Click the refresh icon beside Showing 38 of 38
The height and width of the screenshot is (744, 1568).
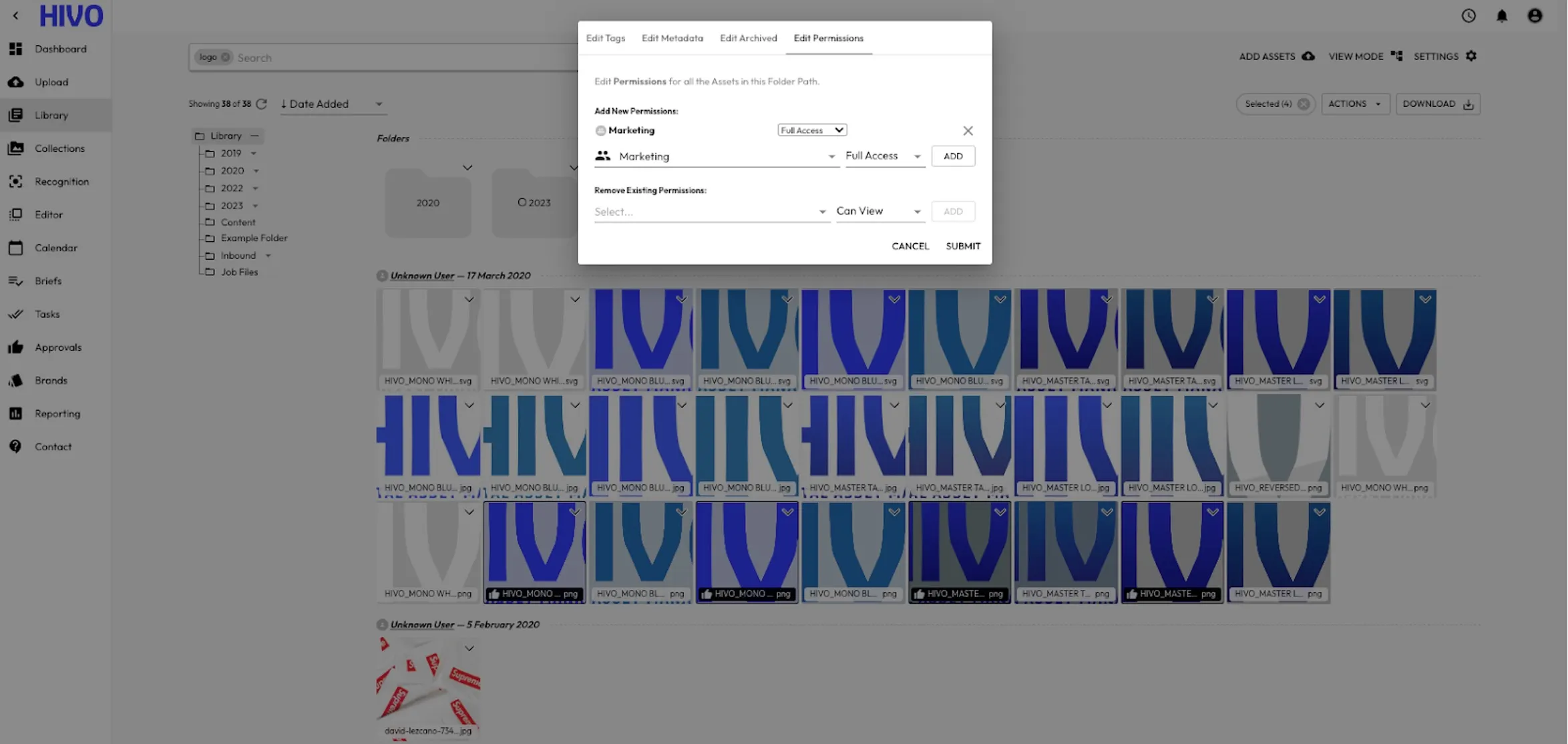[262, 104]
